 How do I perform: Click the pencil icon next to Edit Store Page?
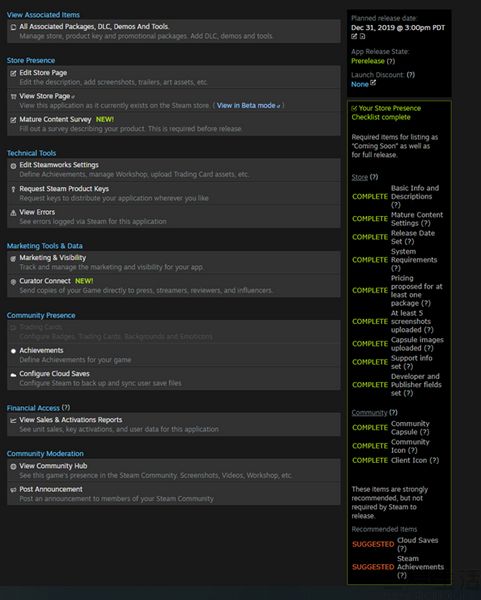pos(13,73)
